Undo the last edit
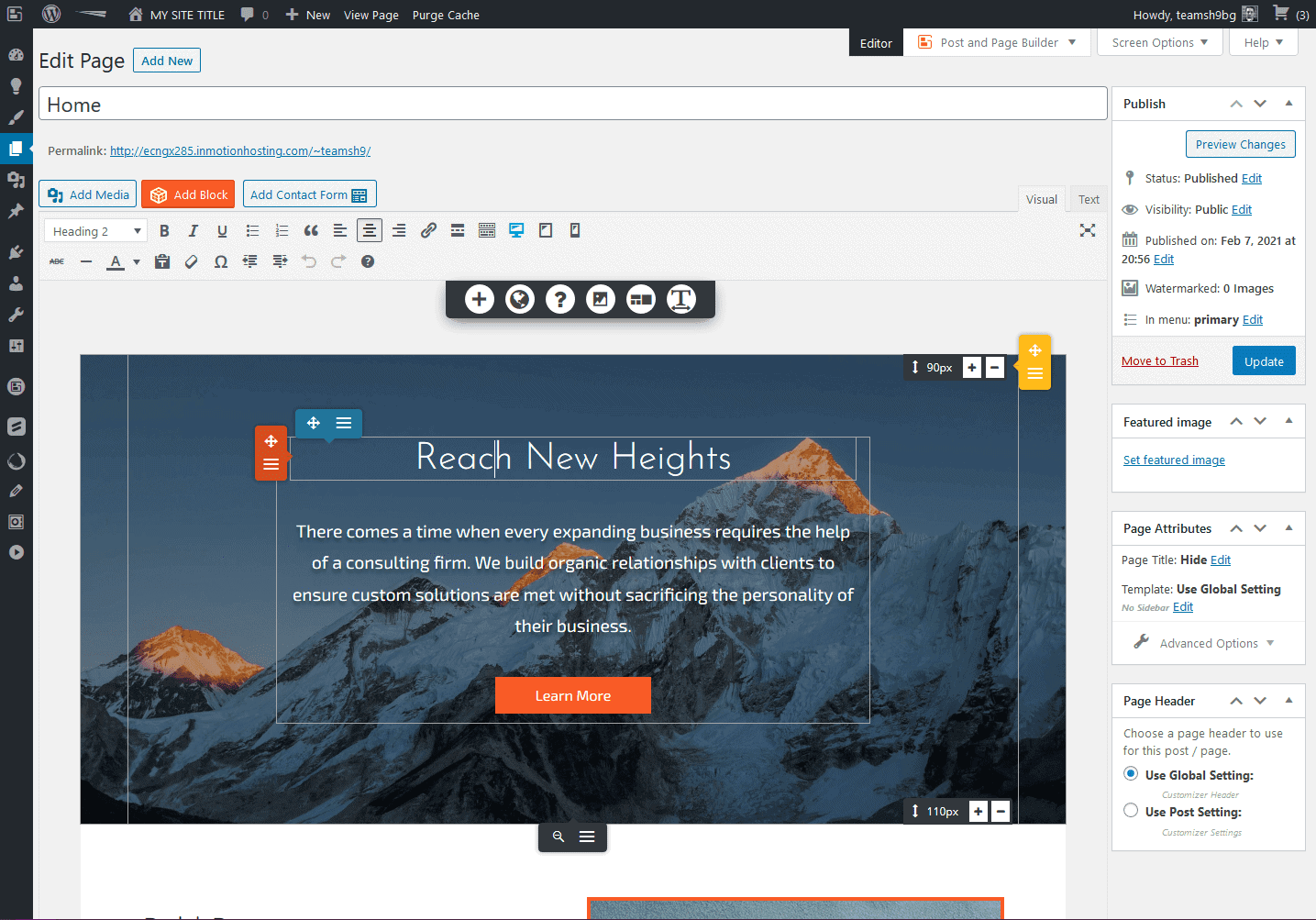Screen dimensions: 1316x920 [309, 261]
